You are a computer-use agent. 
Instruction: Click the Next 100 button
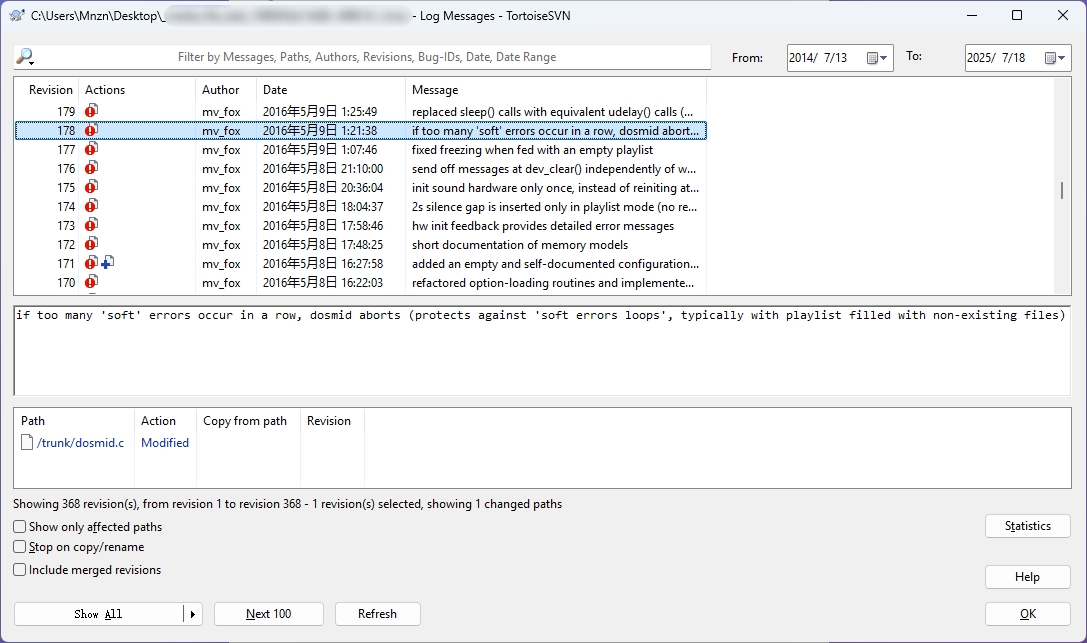click(x=268, y=614)
